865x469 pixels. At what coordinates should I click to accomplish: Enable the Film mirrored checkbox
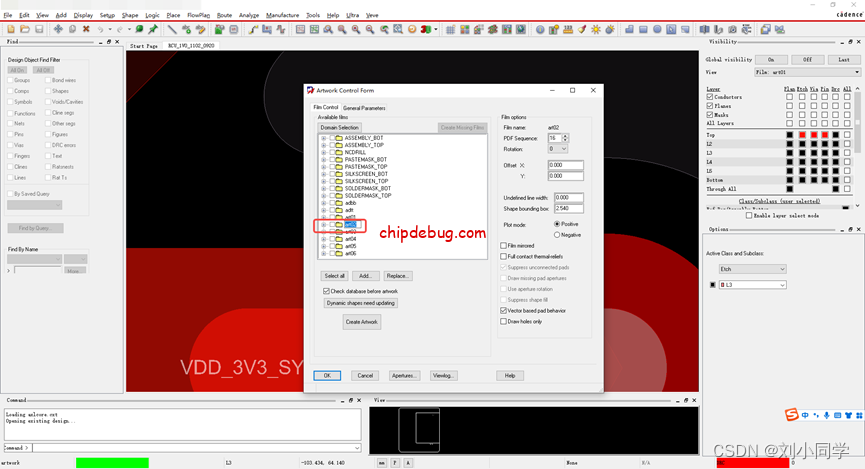tap(503, 245)
